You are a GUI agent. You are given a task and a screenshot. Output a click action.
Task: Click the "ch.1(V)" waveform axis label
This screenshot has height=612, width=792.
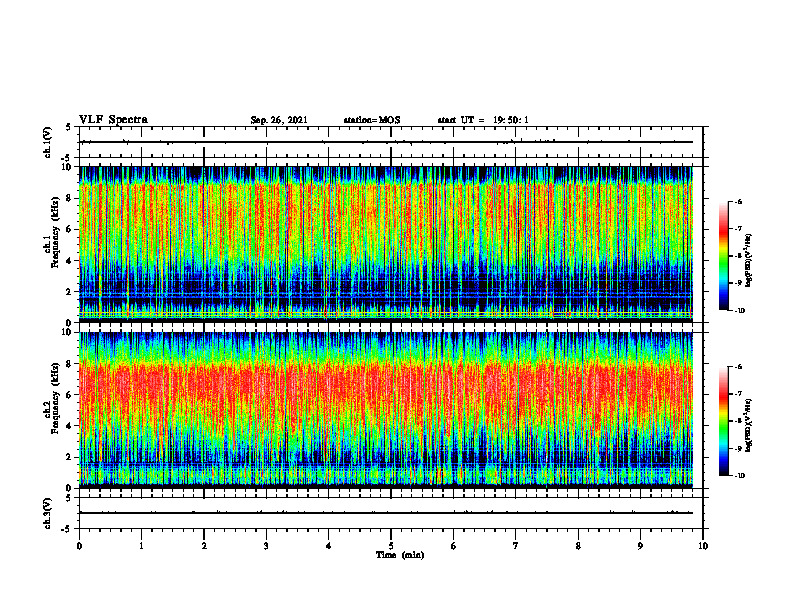(48, 142)
